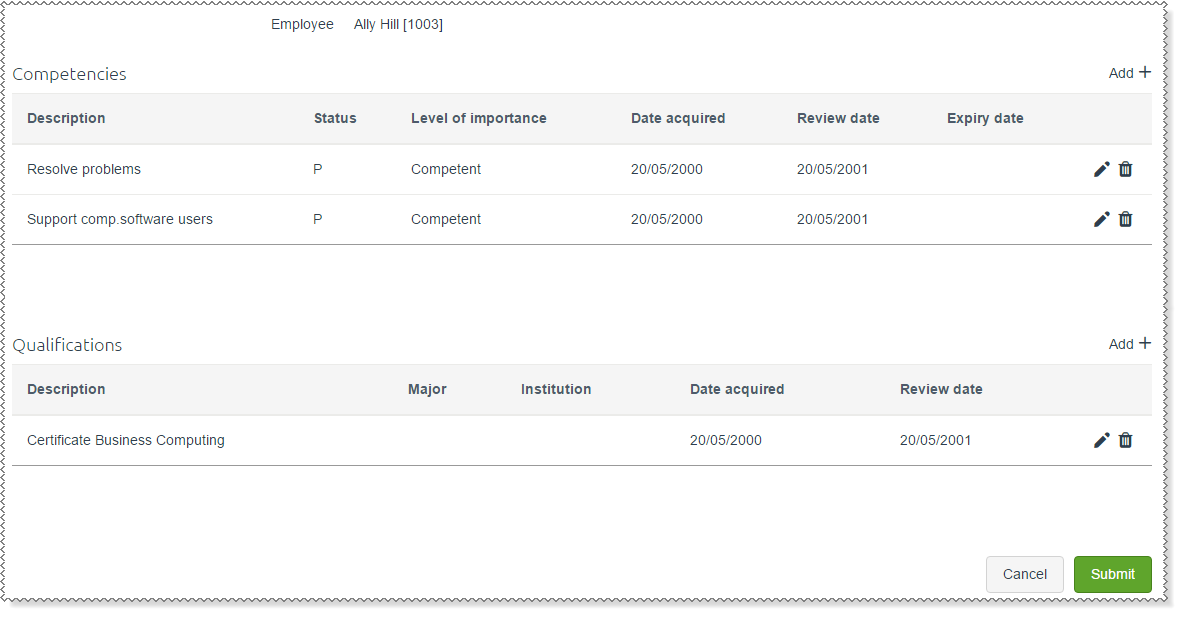Add a new qualification
The width and height of the screenshot is (1184, 618).
click(1129, 344)
